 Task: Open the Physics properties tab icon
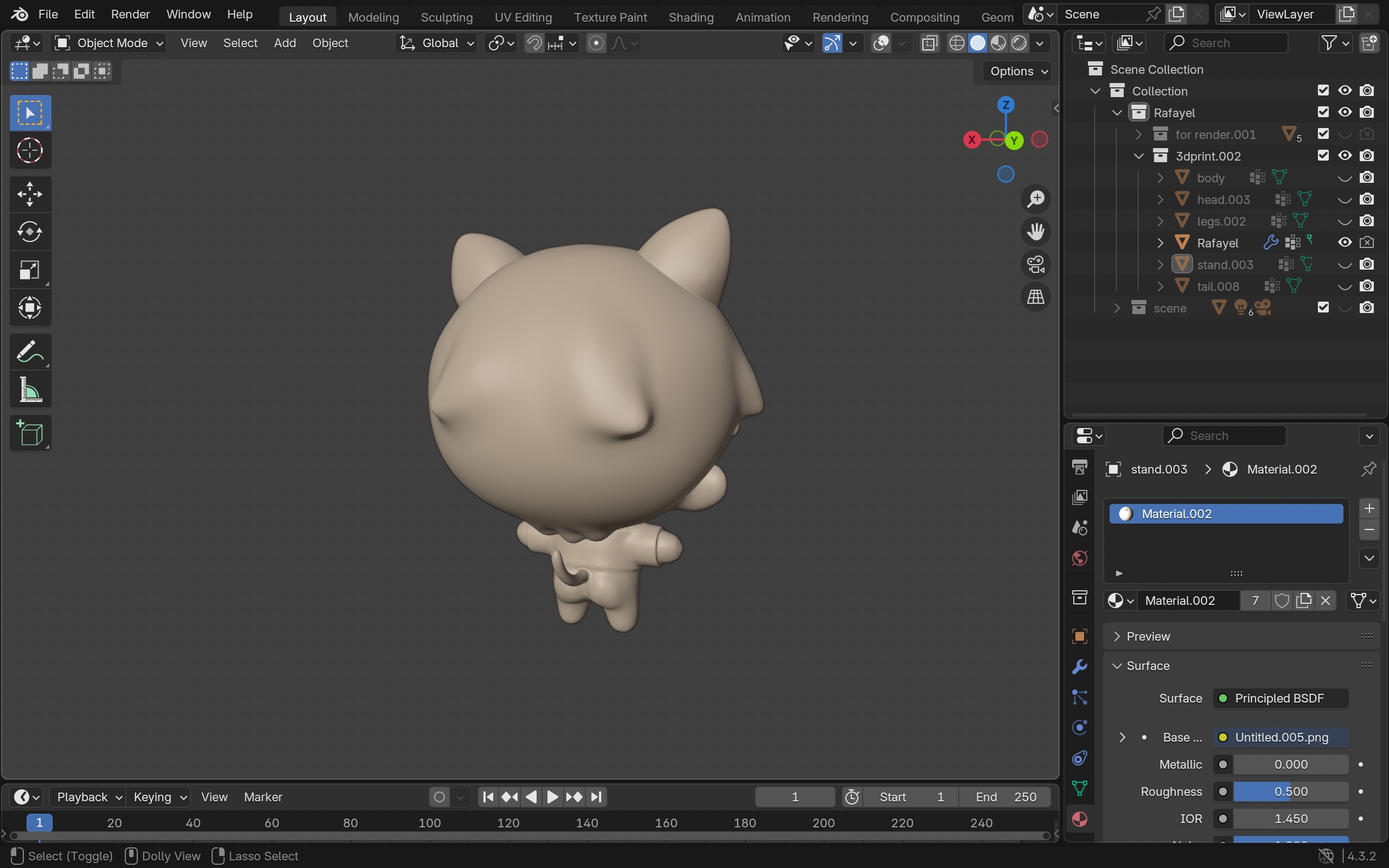(1080, 727)
